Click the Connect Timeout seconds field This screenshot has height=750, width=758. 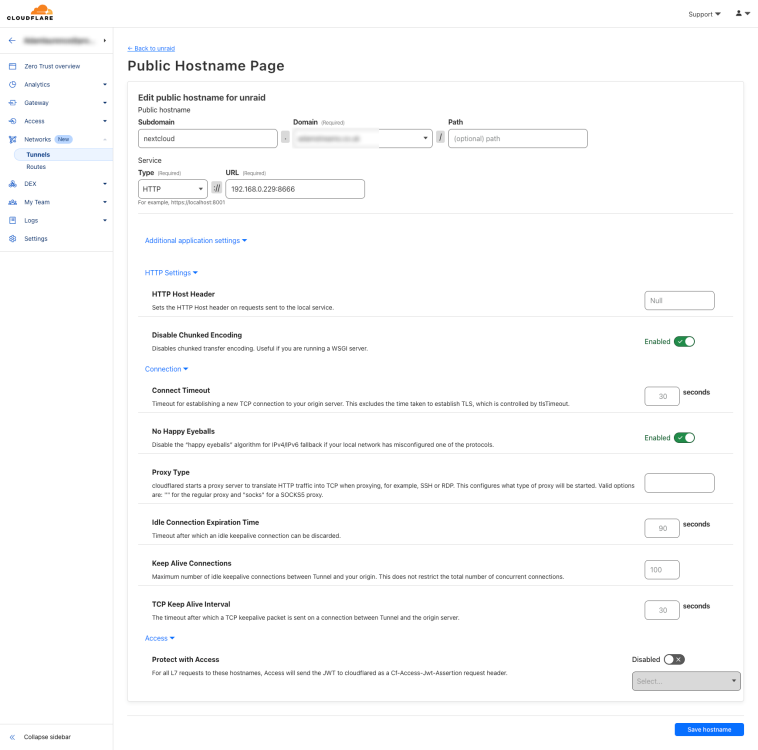click(x=662, y=397)
